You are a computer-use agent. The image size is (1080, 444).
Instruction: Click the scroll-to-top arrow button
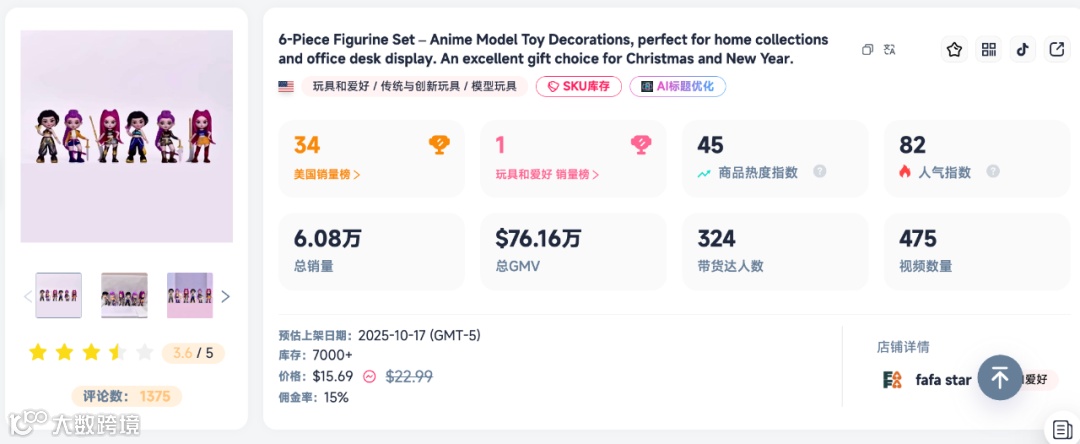999,378
